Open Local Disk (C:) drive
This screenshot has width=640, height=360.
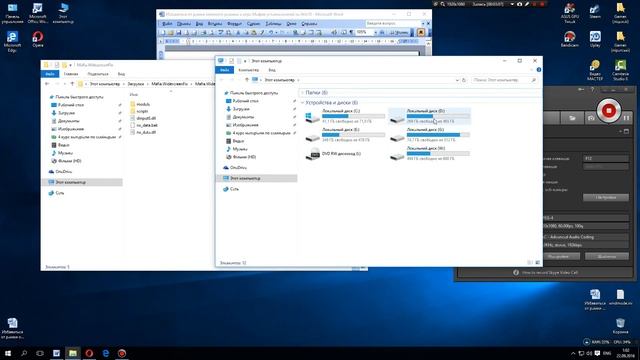coord(344,116)
